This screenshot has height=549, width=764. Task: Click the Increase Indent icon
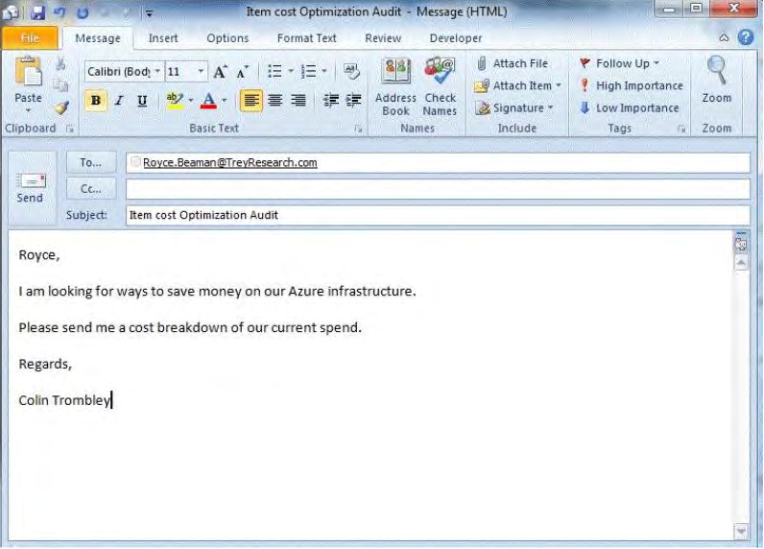click(353, 100)
